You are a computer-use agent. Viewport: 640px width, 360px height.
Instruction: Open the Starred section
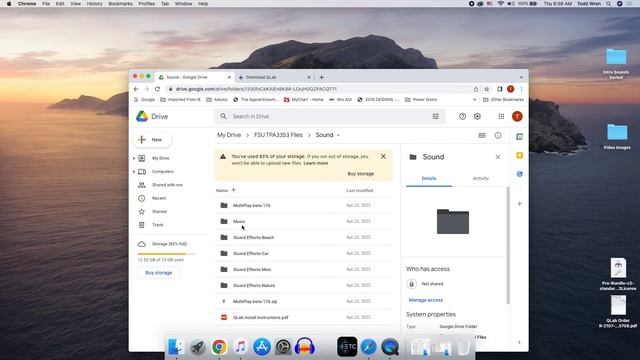(x=159, y=211)
